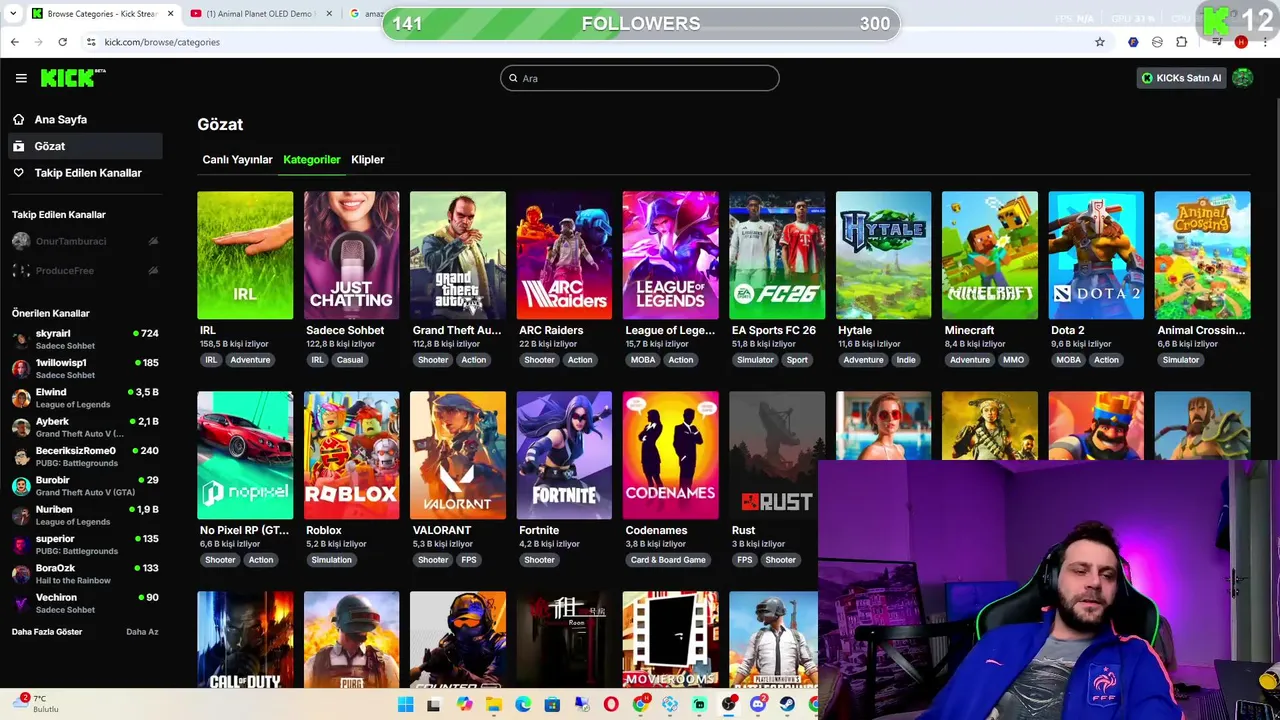Open the user profile avatar menu
Screen dimensions: 1280x720
(1243, 78)
